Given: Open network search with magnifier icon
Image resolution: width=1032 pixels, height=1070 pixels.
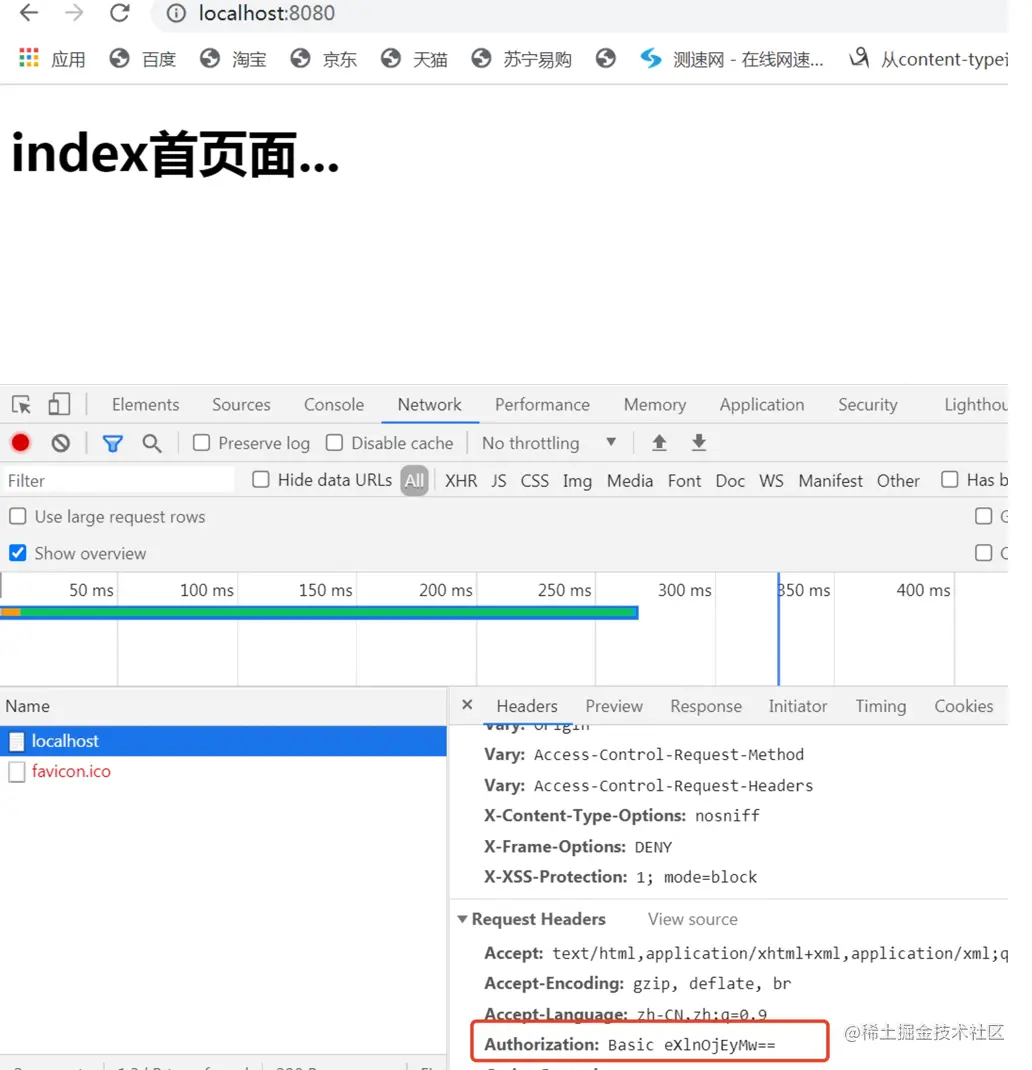Looking at the screenshot, I should point(152,444).
